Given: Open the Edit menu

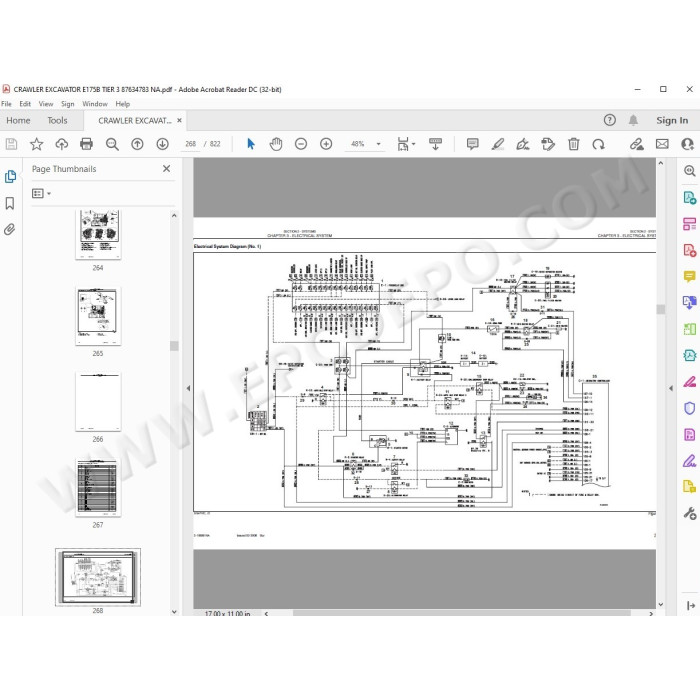Looking at the screenshot, I should point(25,104).
